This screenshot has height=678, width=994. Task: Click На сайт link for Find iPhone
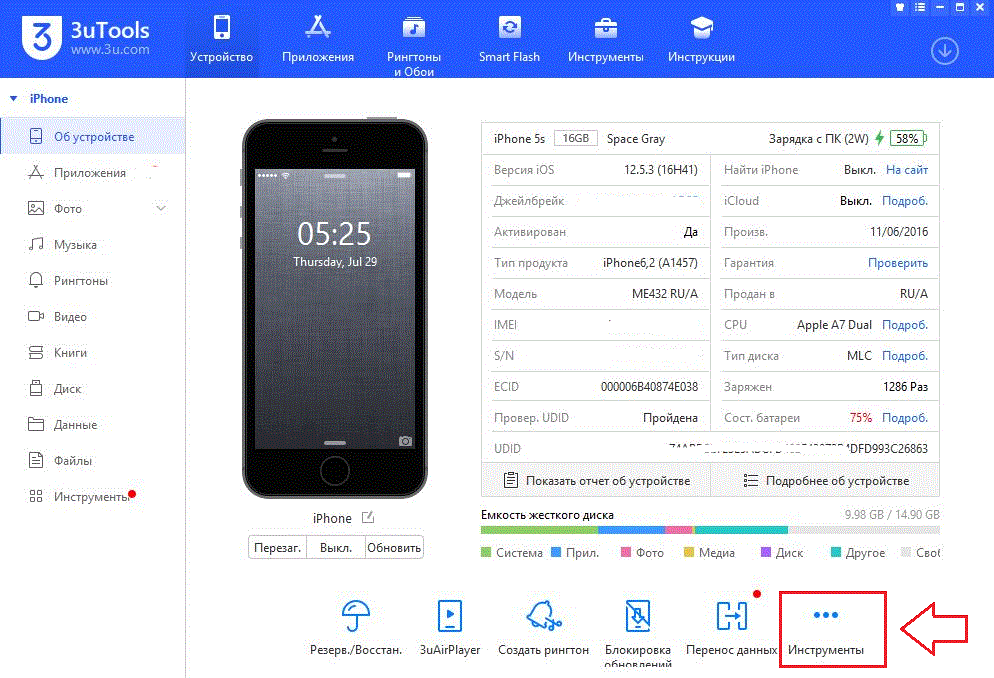(x=907, y=170)
